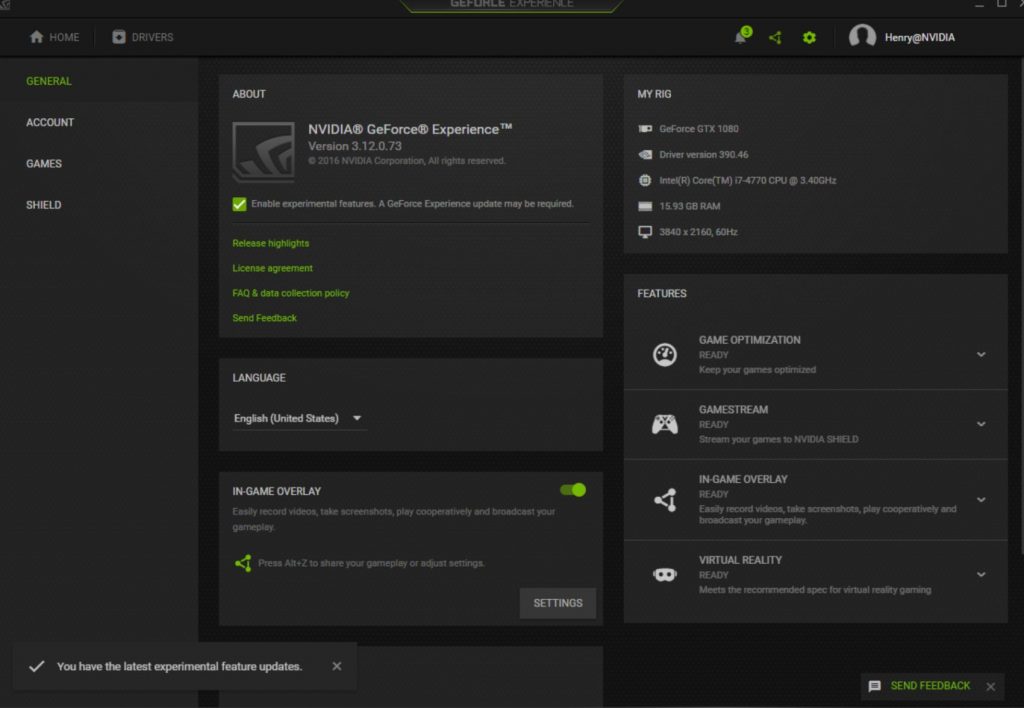Click the Home house icon
Image resolution: width=1024 pixels, height=708 pixels.
[37, 37]
